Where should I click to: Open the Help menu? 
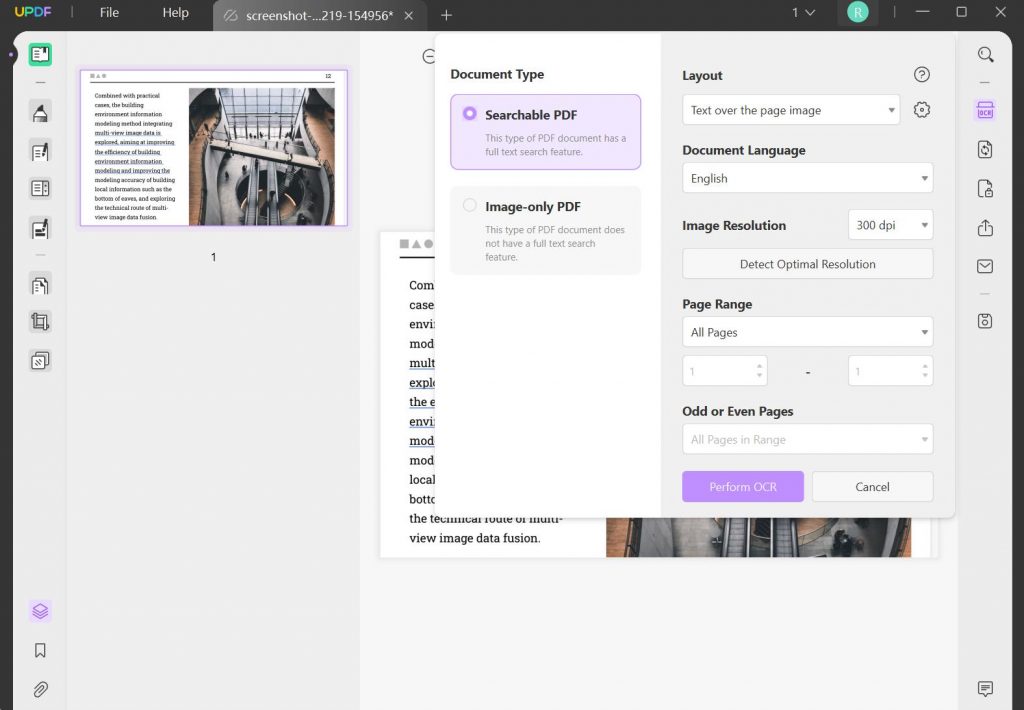pyautogui.click(x=176, y=13)
